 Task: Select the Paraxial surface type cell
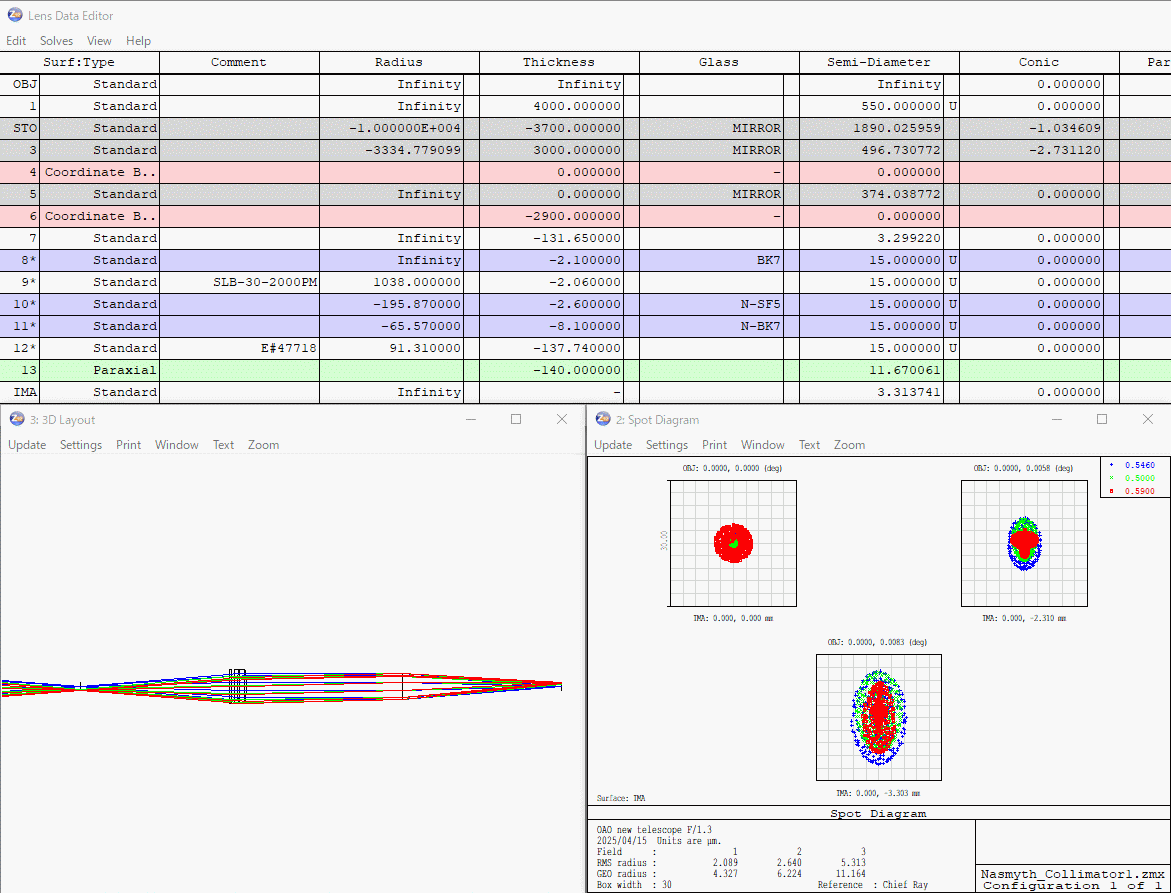point(99,370)
